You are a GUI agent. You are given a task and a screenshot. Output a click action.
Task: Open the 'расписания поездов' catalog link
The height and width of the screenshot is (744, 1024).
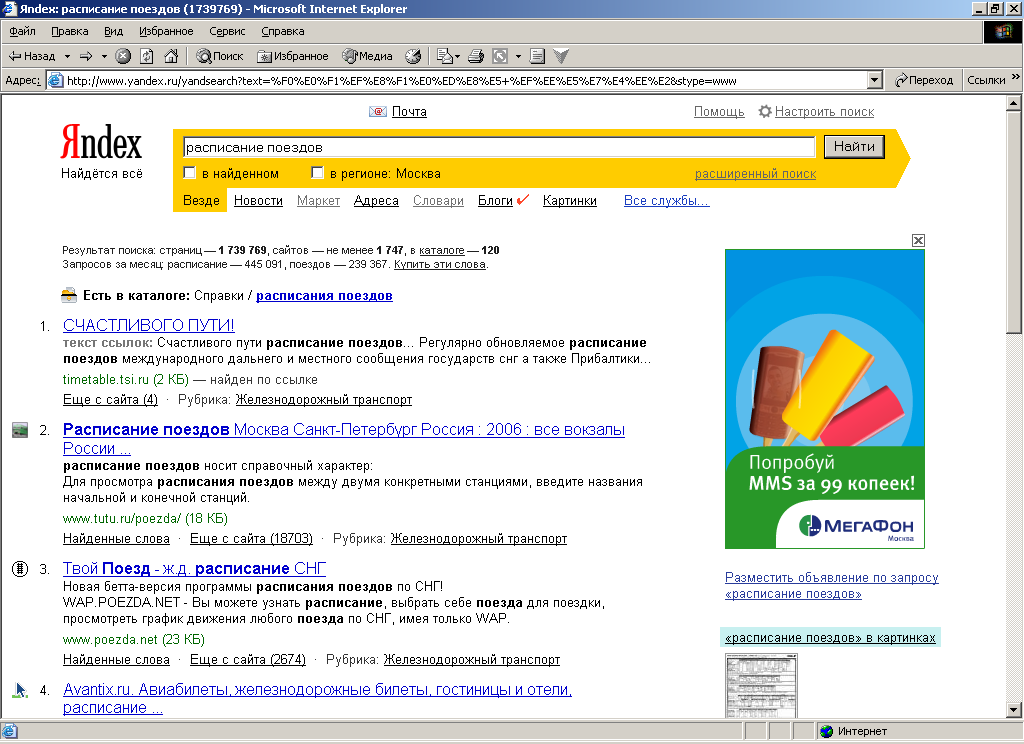coord(324,296)
